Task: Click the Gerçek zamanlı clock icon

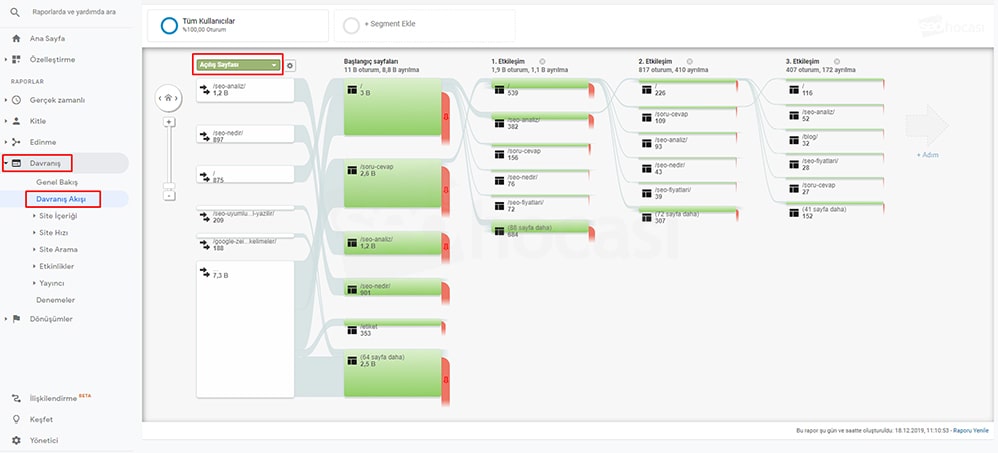Action: 16,100
